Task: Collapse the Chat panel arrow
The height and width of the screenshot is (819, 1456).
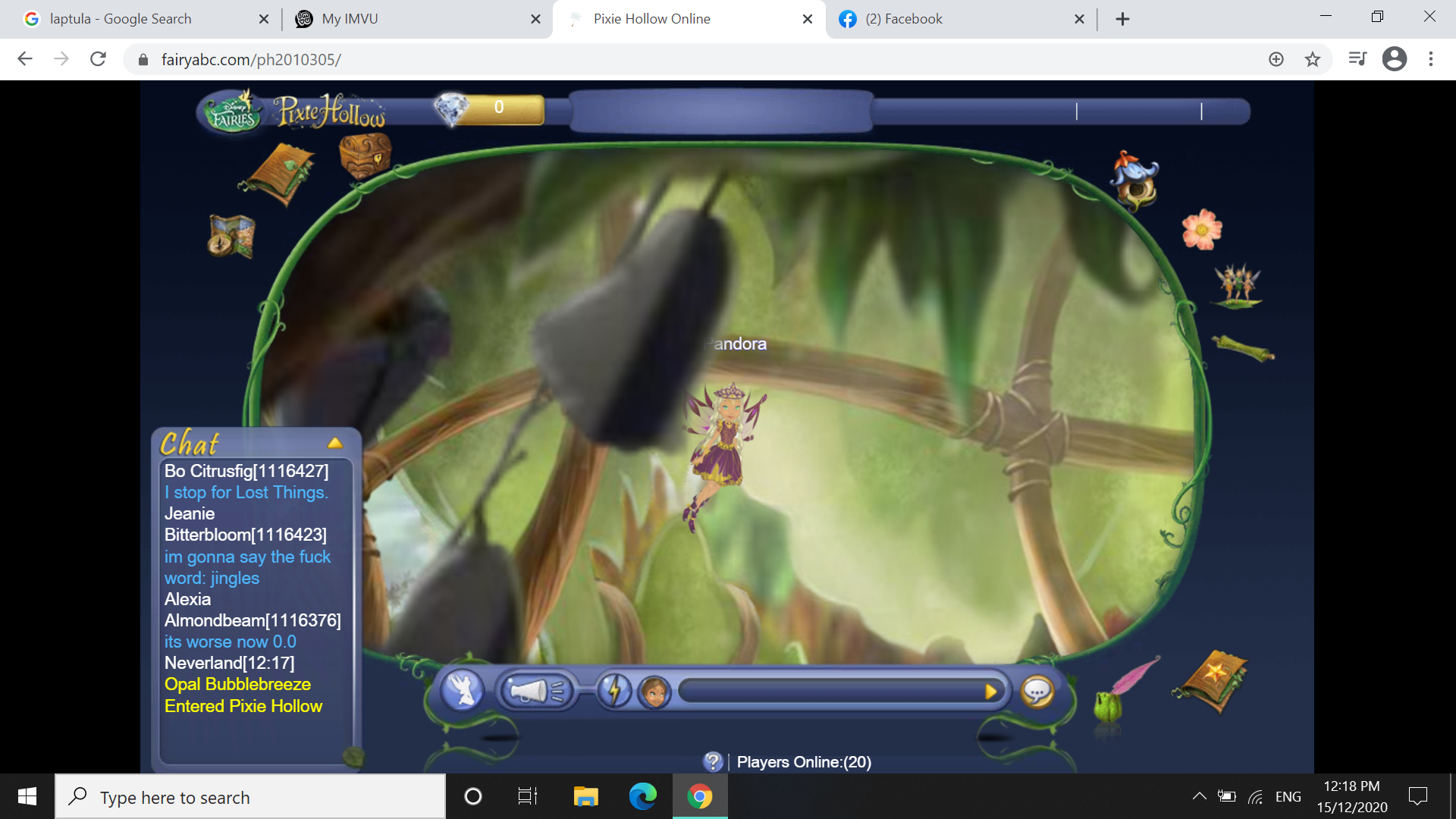Action: click(335, 443)
